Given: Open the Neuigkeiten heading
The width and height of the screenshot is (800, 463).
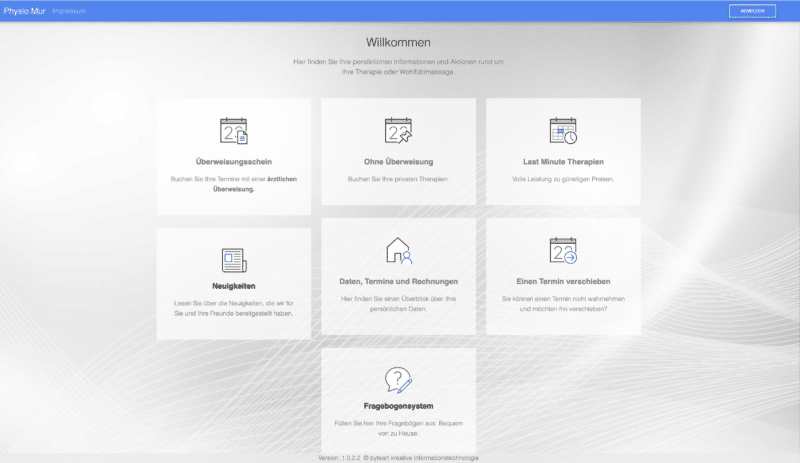Looking at the screenshot, I should point(234,286).
